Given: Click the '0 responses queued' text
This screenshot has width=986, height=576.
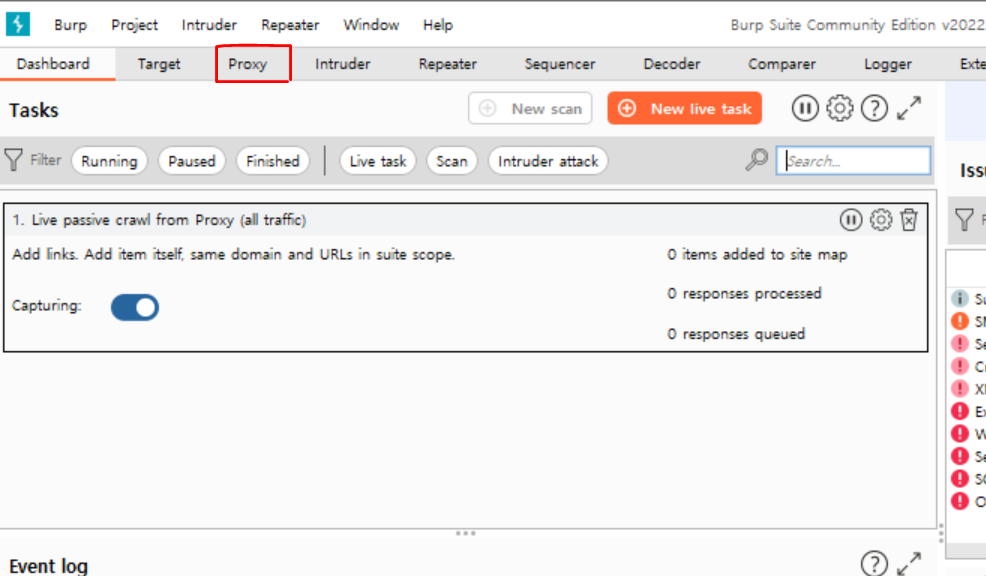Looking at the screenshot, I should (736, 334).
